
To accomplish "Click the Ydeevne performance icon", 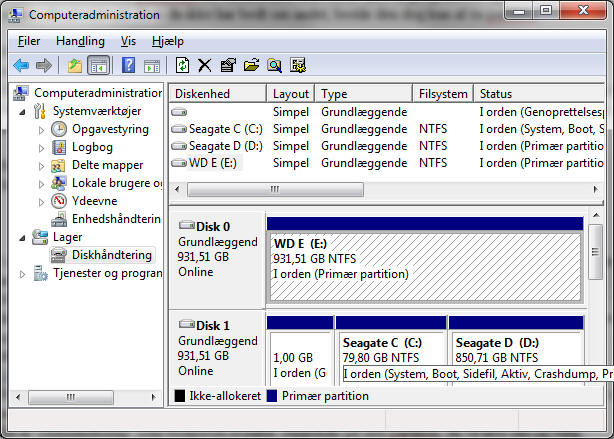I will 59,201.
